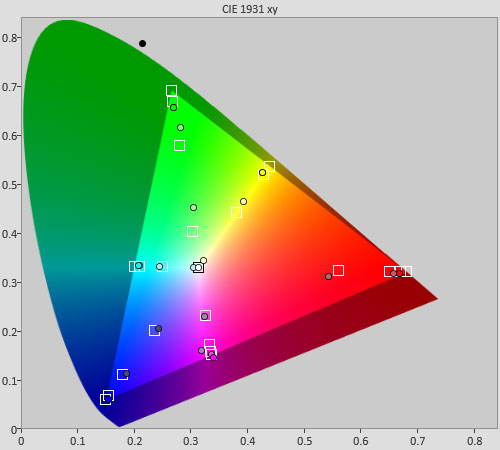Click the x-axis label "0.7"

point(417,441)
